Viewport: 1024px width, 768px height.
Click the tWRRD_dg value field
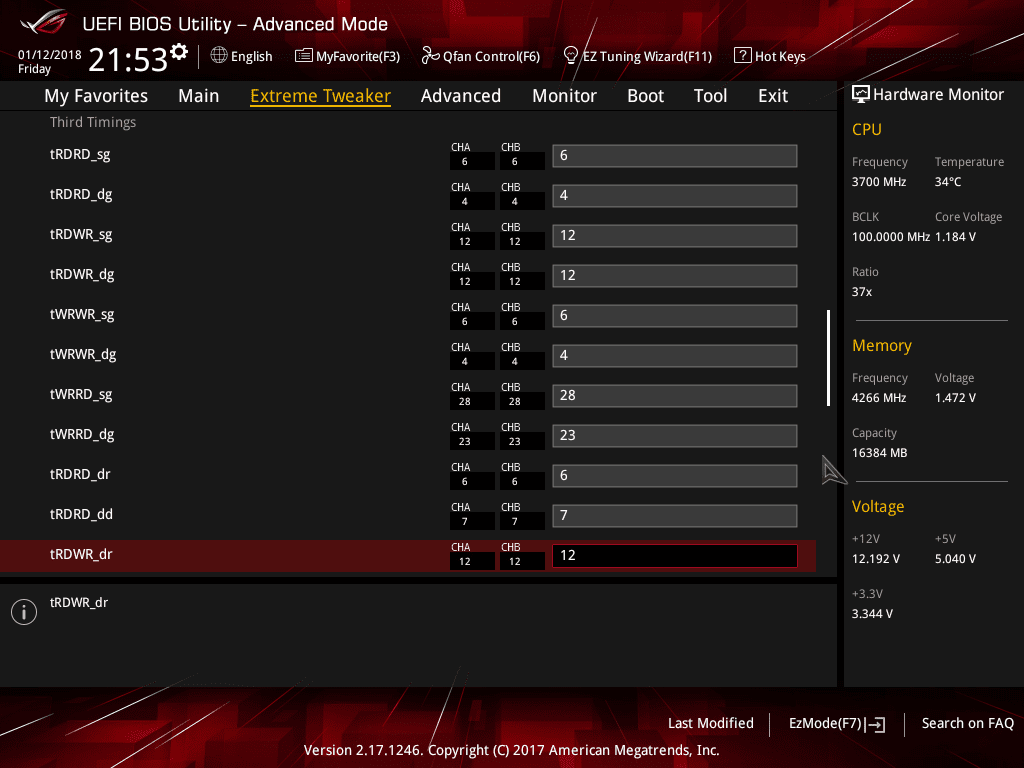675,436
